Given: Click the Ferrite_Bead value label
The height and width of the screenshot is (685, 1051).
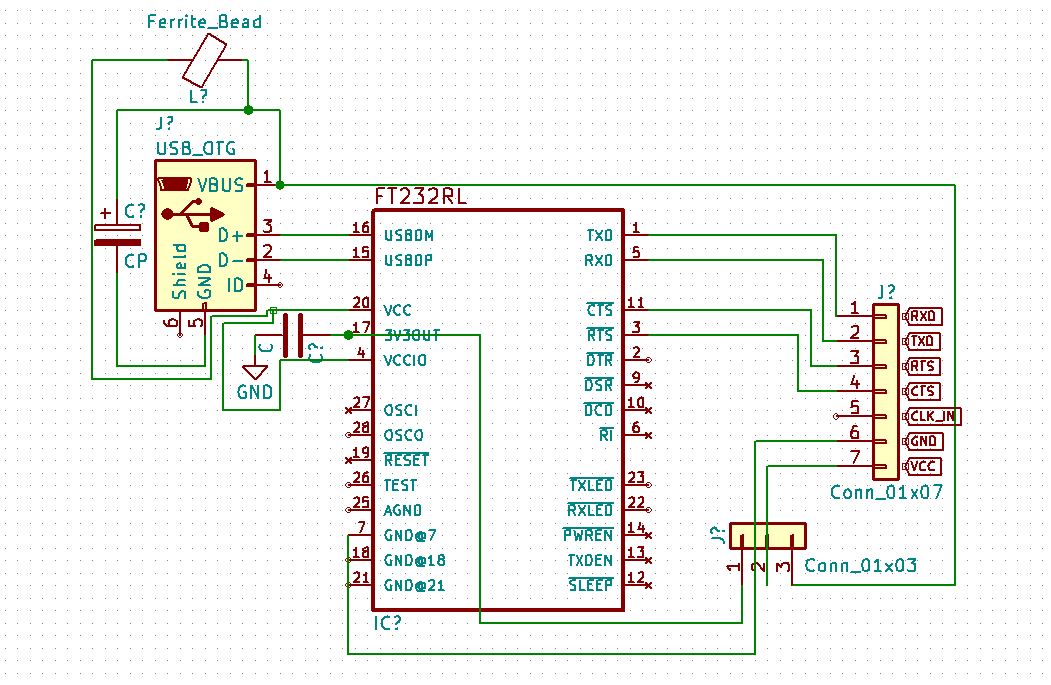Looking at the screenshot, I should click(x=204, y=21).
